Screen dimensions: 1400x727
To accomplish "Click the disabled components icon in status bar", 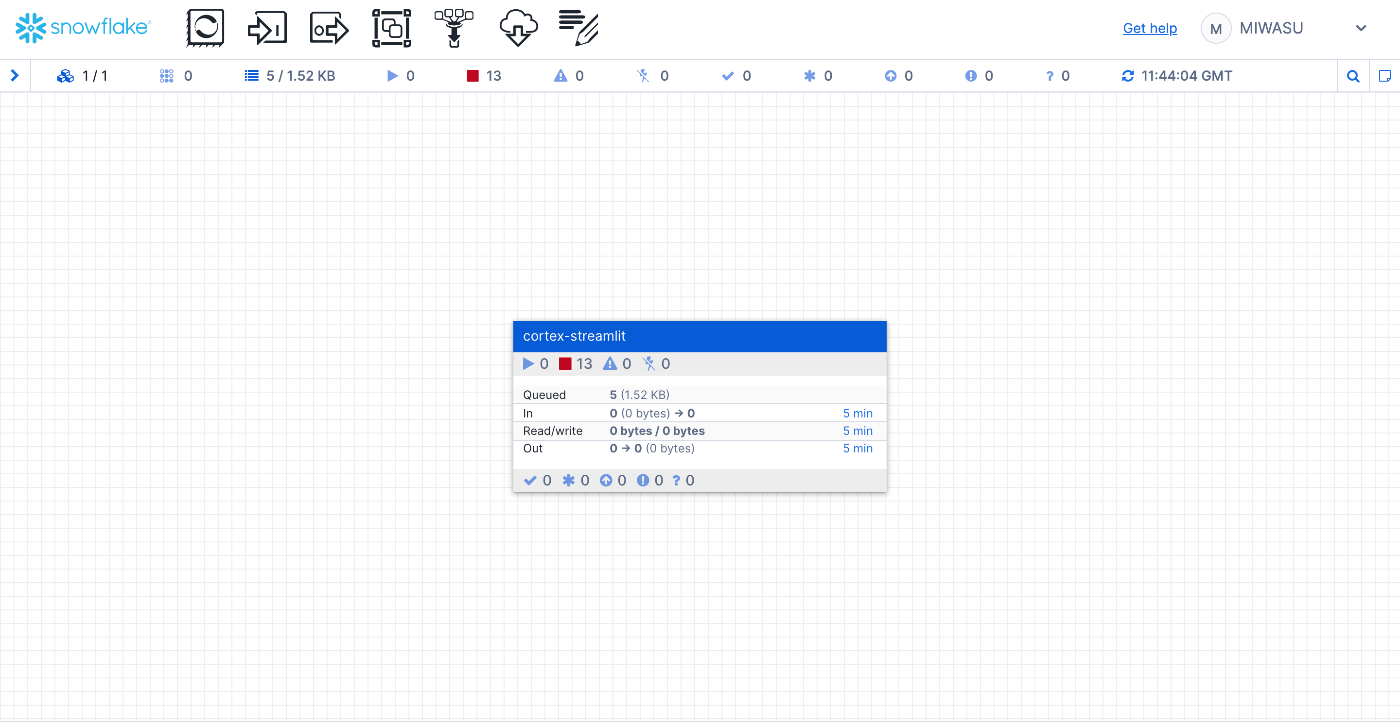I will click(x=644, y=76).
